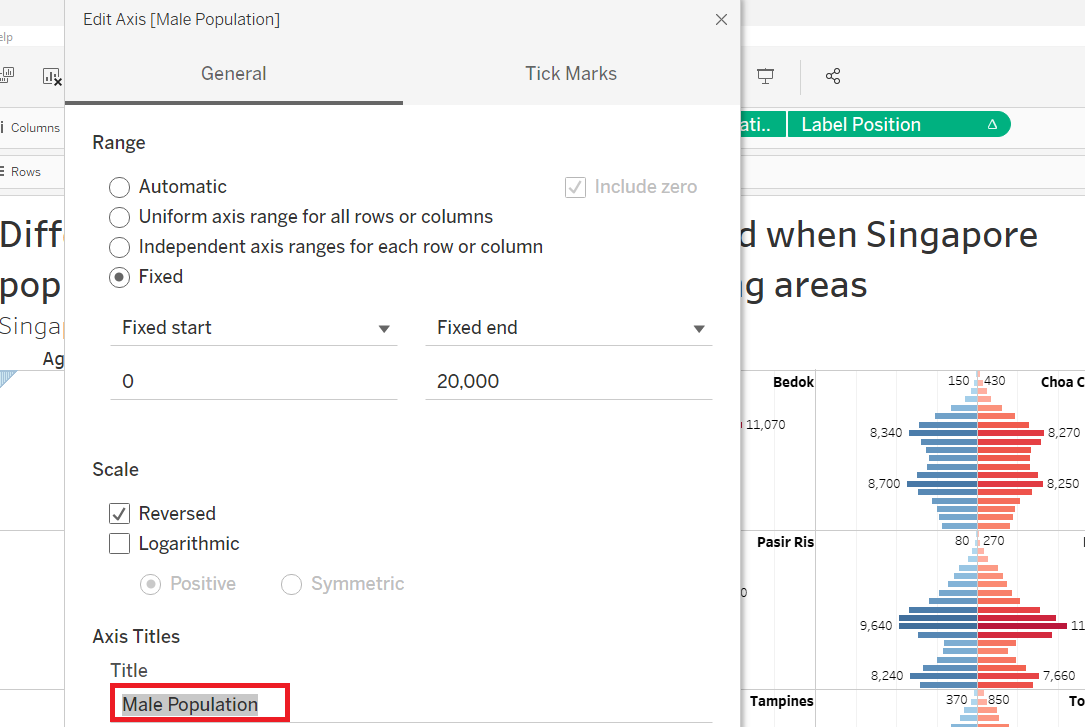
Task: Click the delta icon on Label Position pill
Action: click(x=992, y=125)
